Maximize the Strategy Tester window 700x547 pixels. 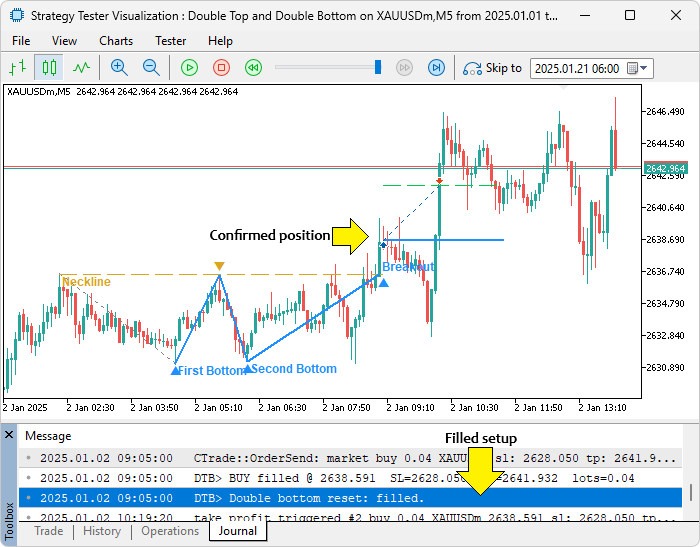(x=630, y=16)
